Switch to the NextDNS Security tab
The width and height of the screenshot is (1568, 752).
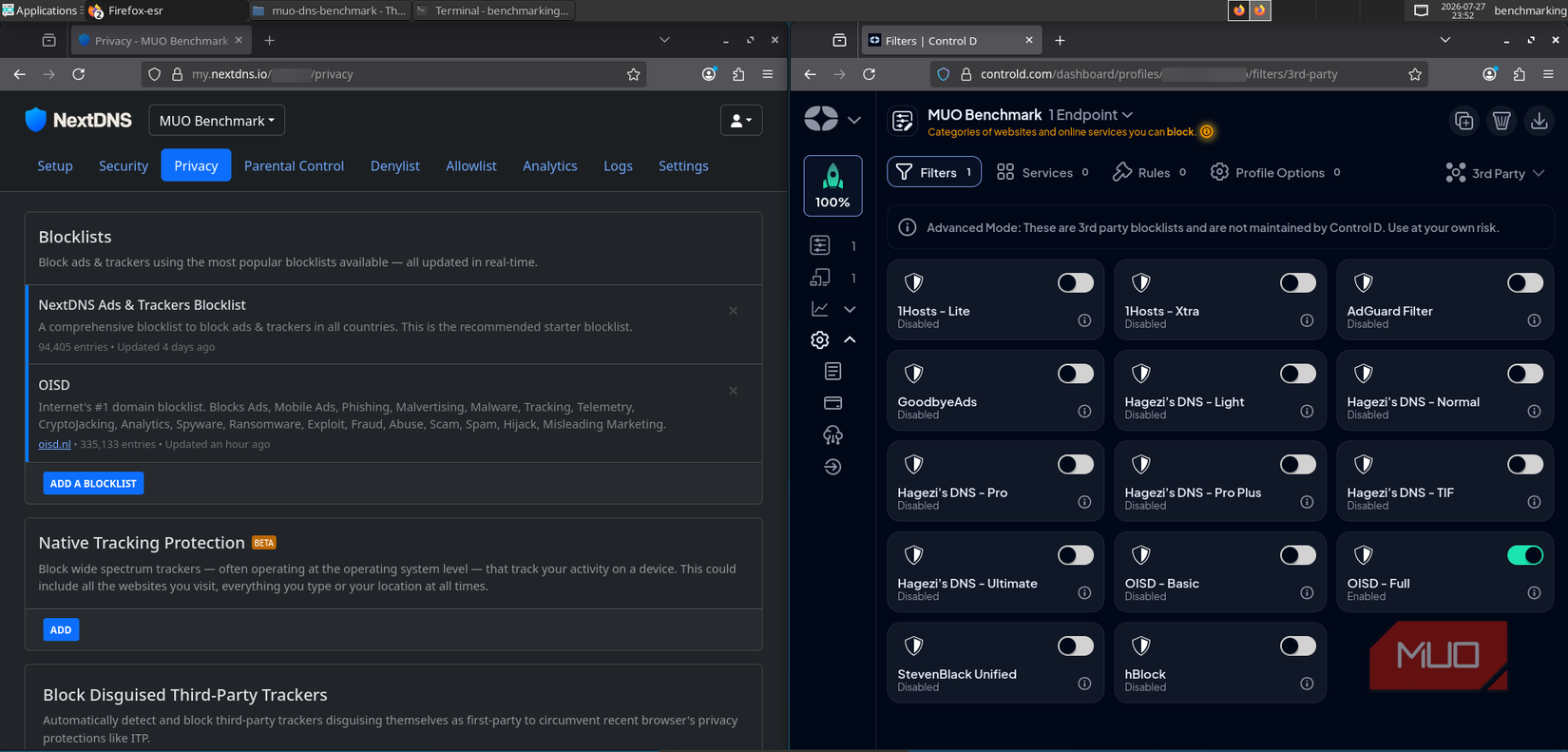point(124,165)
